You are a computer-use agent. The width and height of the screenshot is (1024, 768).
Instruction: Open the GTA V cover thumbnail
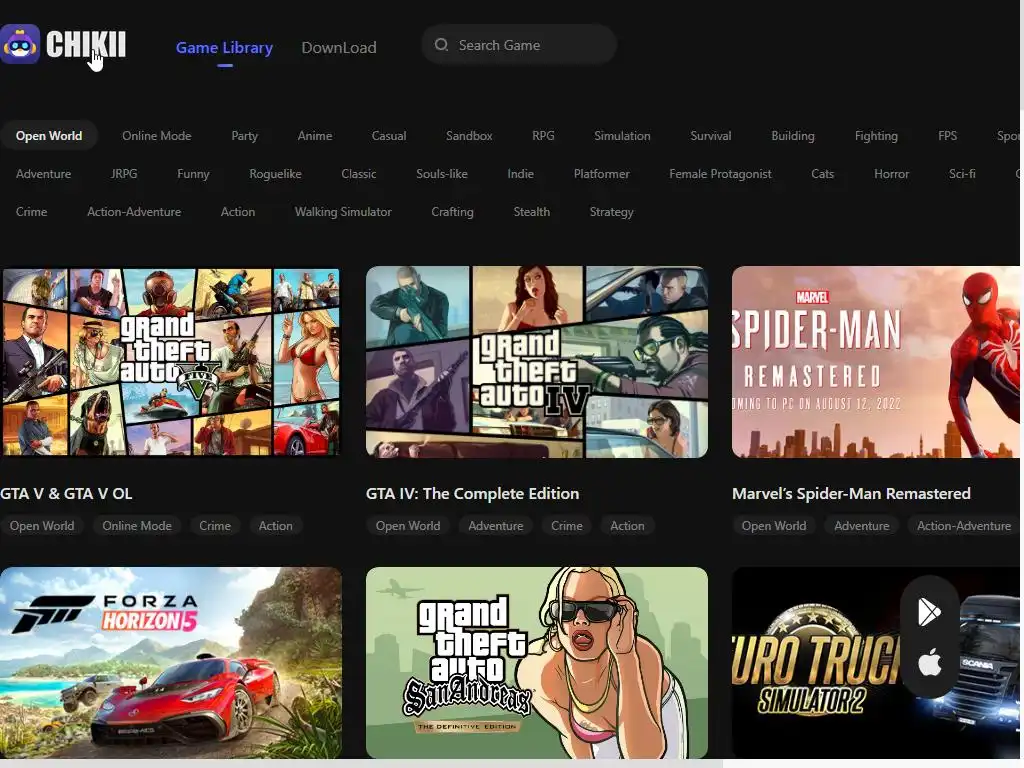point(170,362)
